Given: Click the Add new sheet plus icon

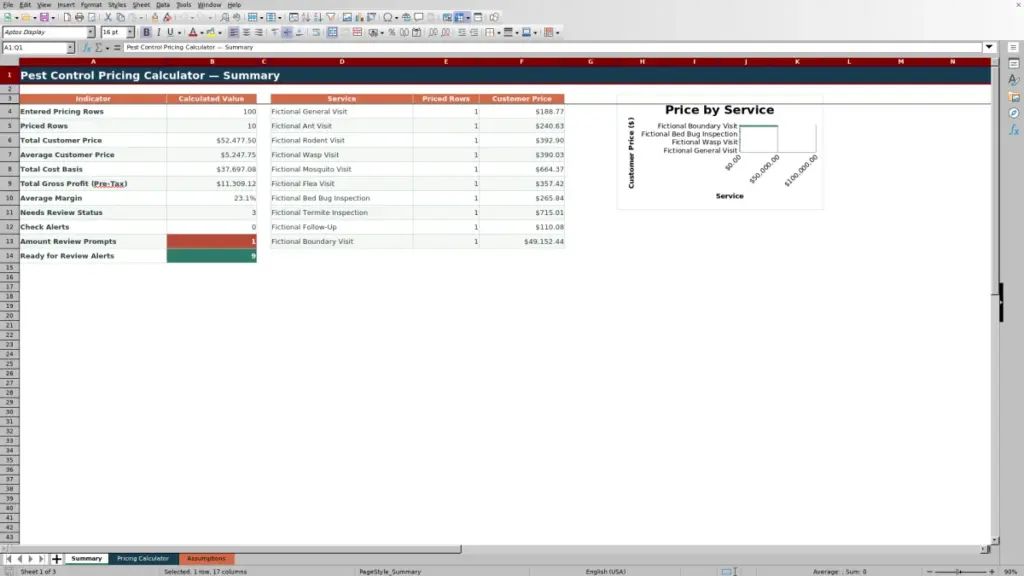Looking at the screenshot, I should tap(56, 558).
